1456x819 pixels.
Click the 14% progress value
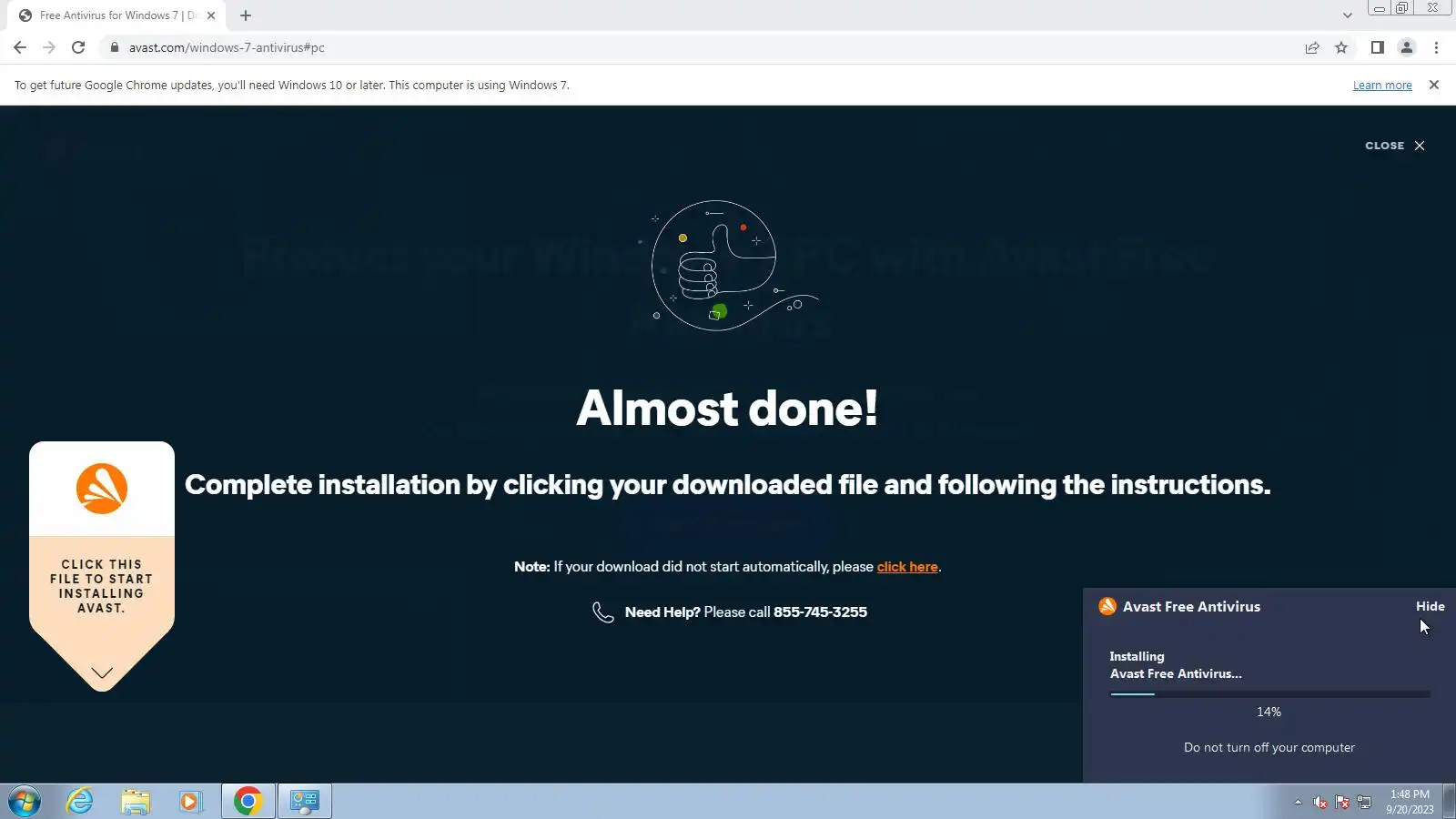1269,712
